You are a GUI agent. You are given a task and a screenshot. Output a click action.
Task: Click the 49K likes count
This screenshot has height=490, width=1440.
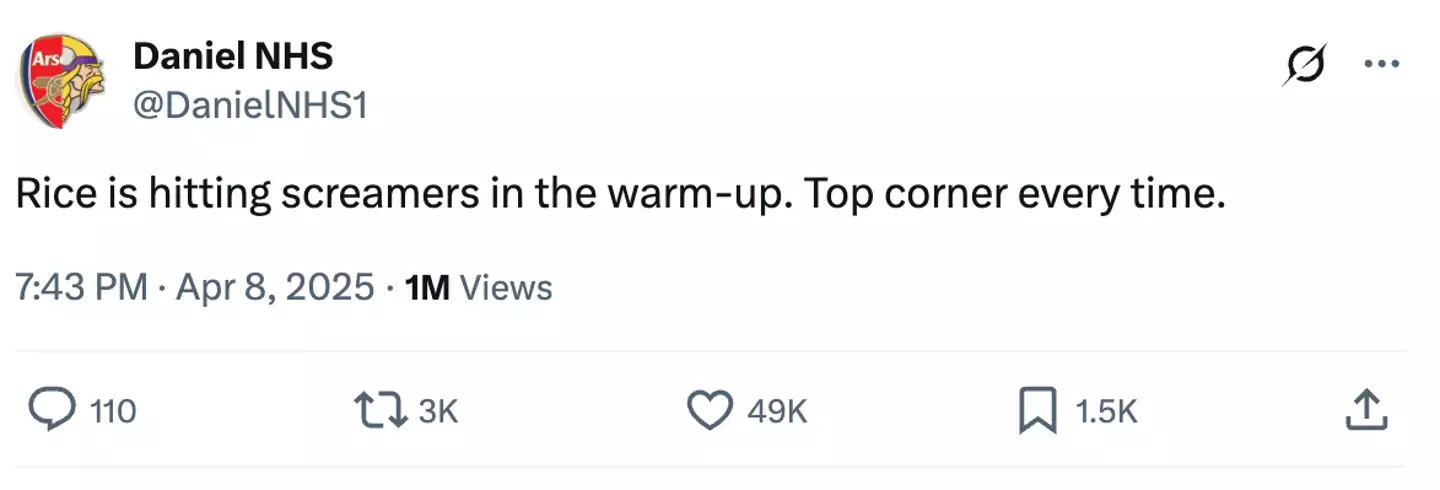777,411
